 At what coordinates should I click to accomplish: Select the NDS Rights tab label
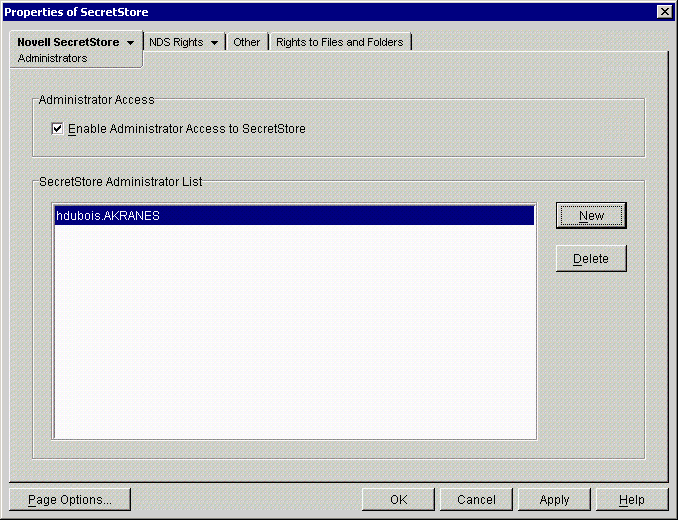tap(176, 42)
